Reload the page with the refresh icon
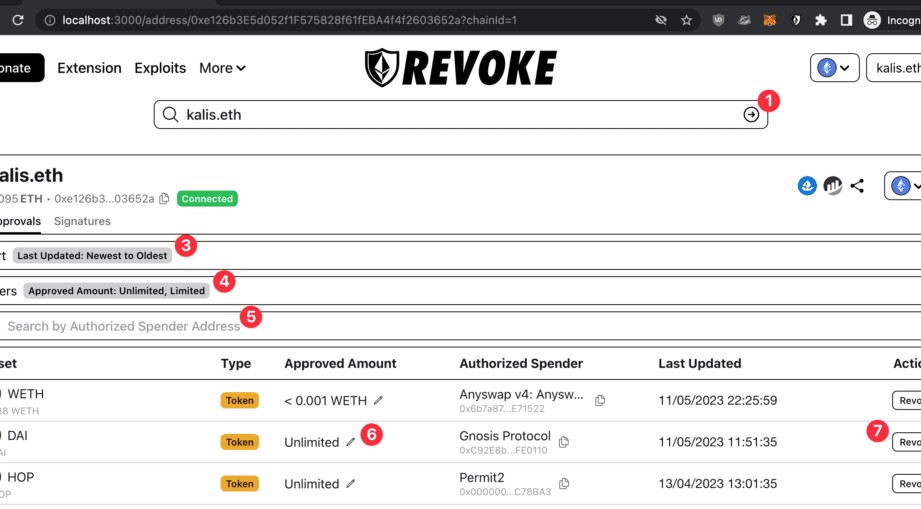The image size is (921, 509). coord(18,20)
